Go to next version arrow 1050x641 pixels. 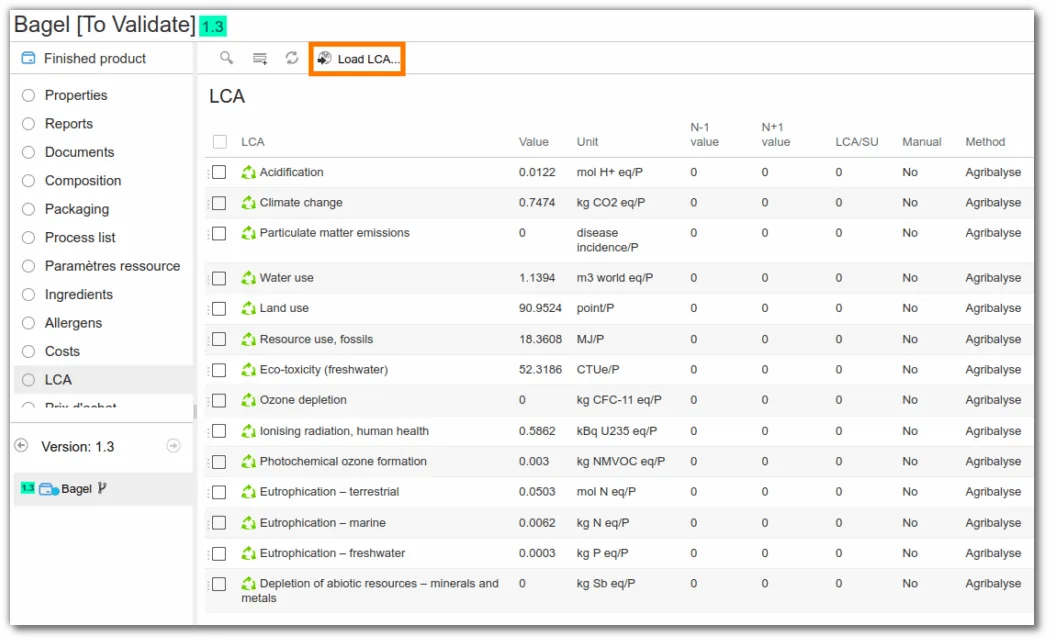(173, 445)
